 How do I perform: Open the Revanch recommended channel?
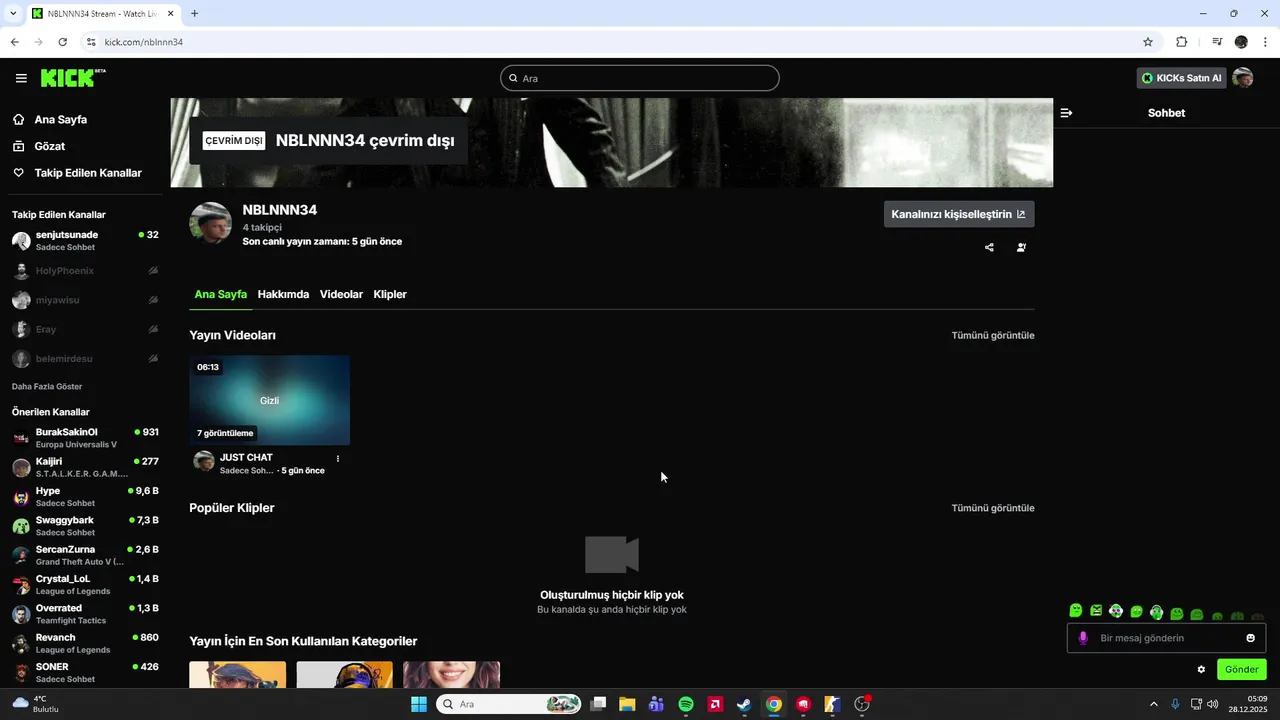(85, 643)
